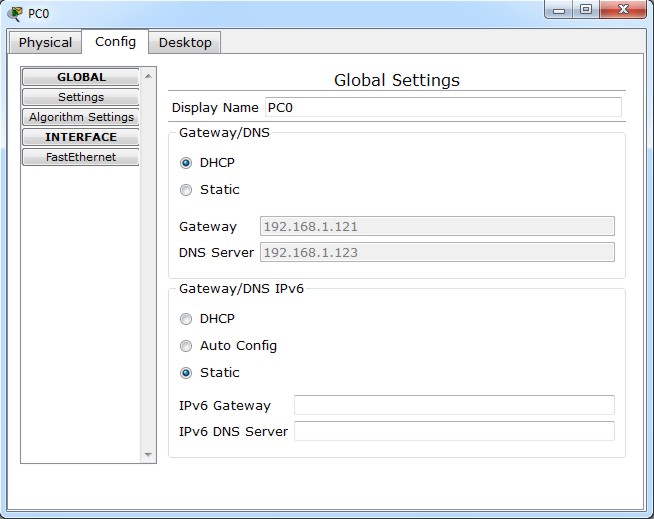Click the PC0 window title icon
The image size is (654, 519).
[15, 14]
